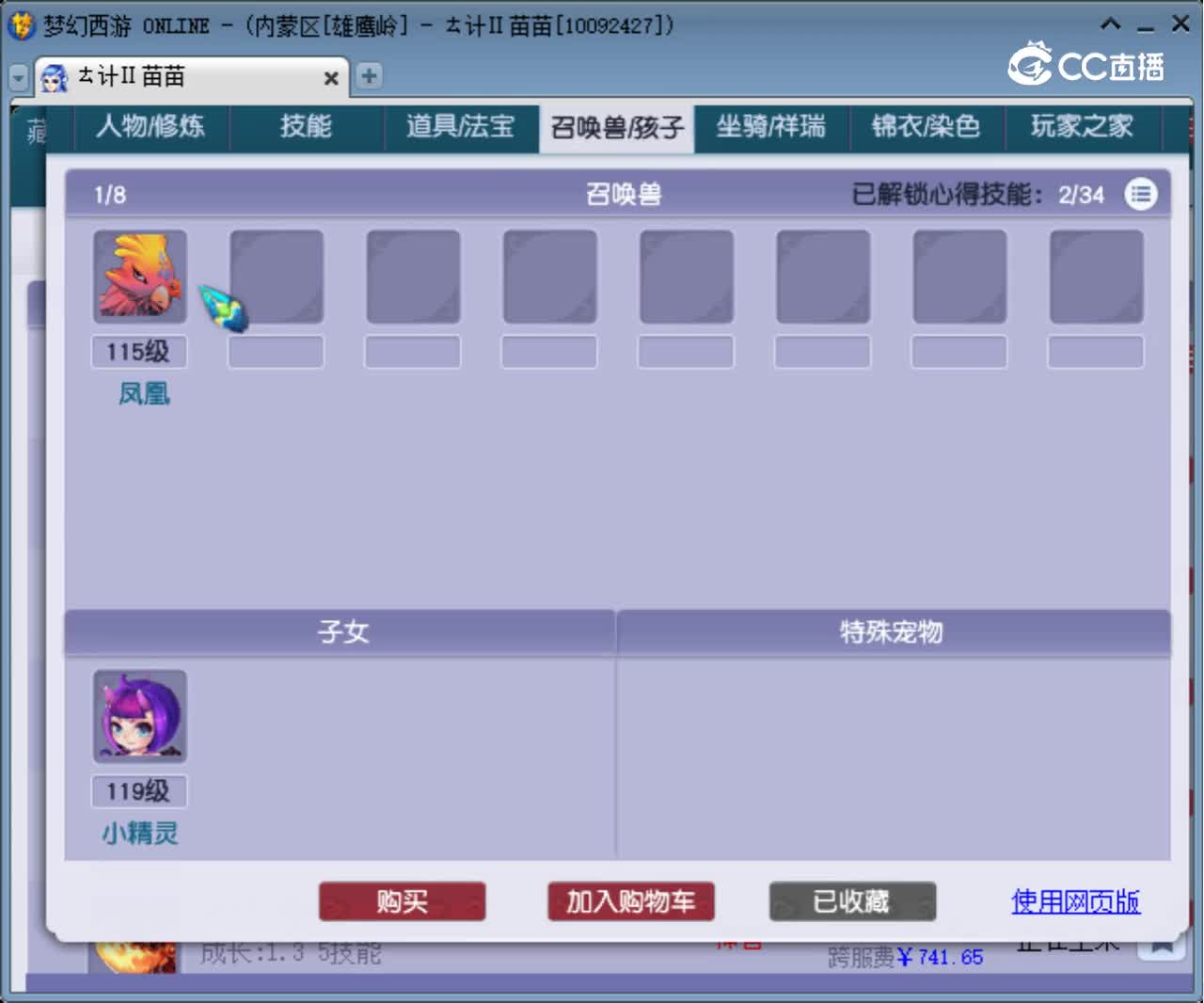Click the red 购买 button
Screen dimensions: 1204x1003
(403, 901)
